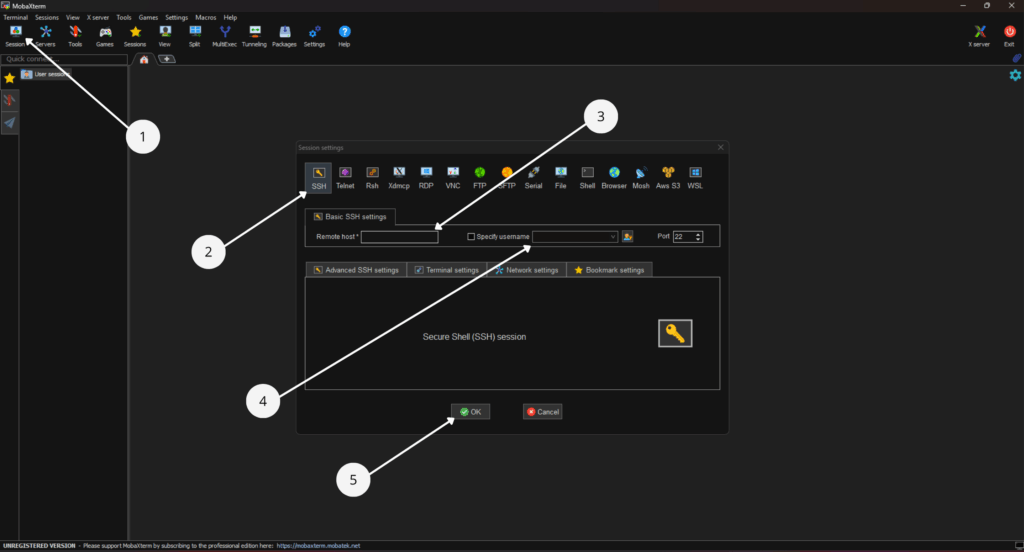The height and width of the screenshot is (552, 1024).
Task: Choose the RDP session type icon
Action: (426, 177)
